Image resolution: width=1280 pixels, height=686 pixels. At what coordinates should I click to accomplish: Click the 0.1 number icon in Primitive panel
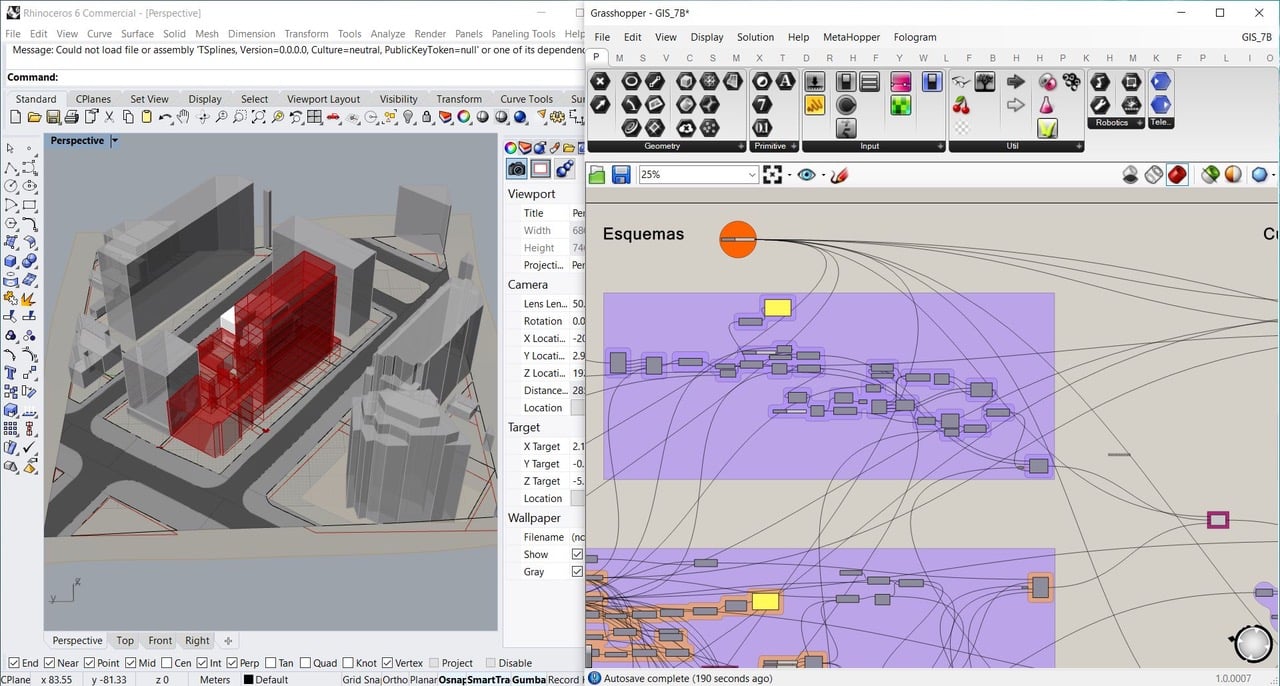pyautogui.click(x=762, y=128)
